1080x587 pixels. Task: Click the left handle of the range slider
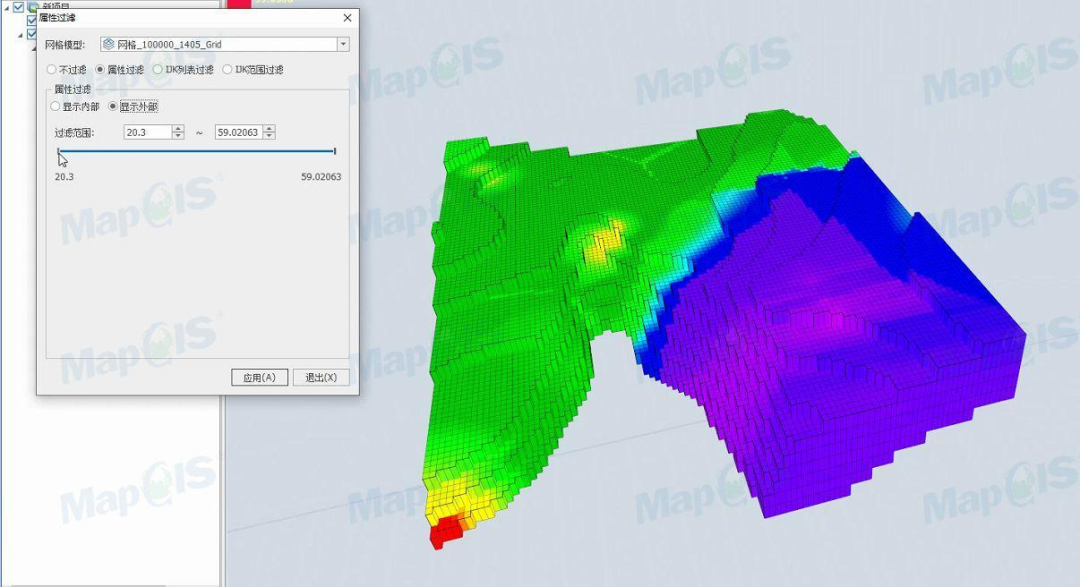coord(59,151)
